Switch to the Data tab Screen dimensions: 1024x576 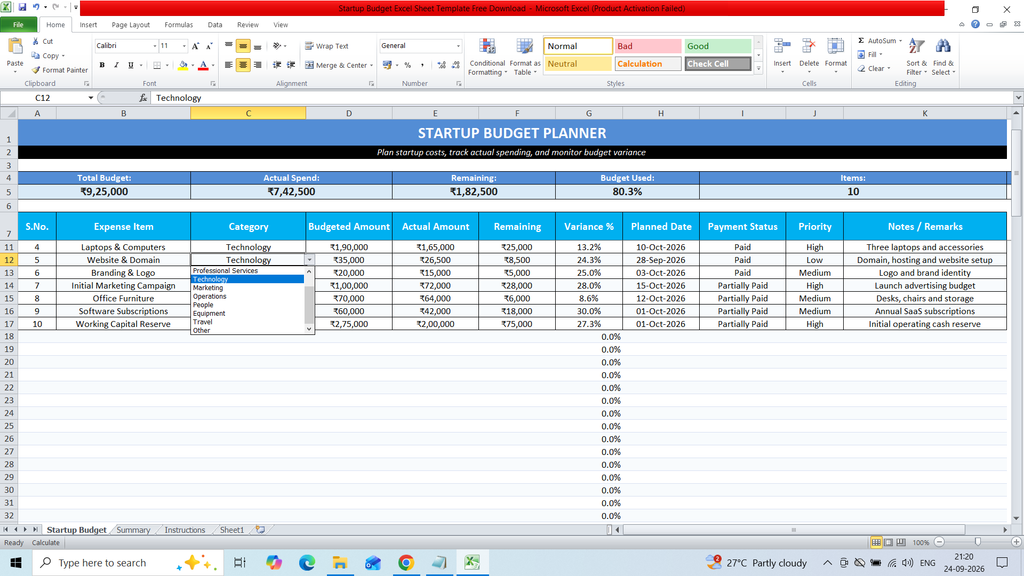pos(215,25)
